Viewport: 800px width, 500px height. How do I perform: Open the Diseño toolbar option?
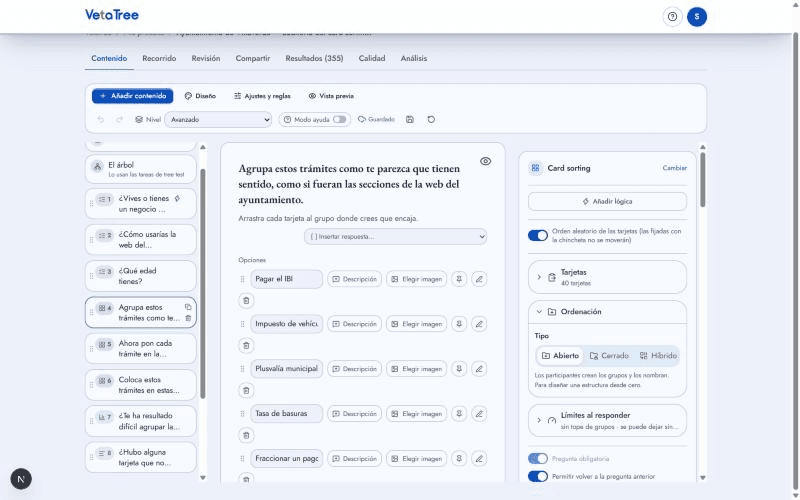(200, 96)
